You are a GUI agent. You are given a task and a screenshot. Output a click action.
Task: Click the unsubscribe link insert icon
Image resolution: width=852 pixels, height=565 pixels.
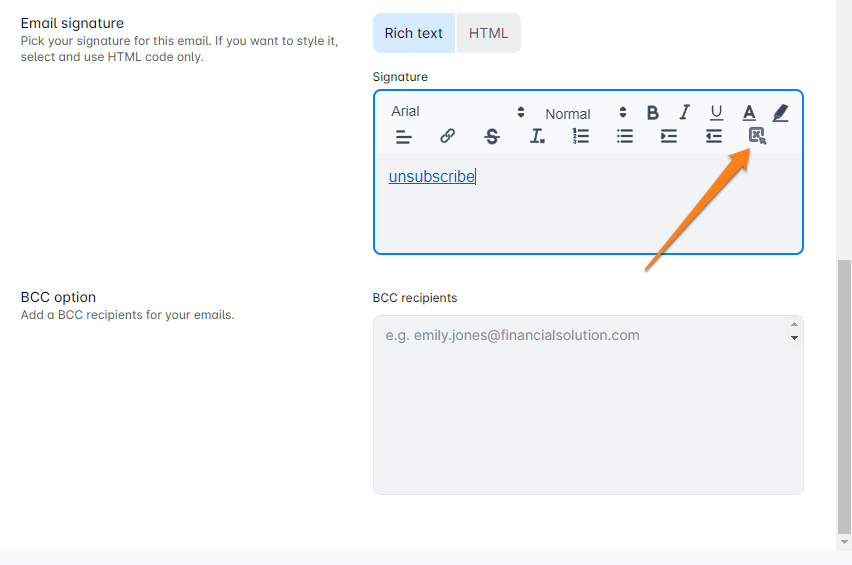757,136
